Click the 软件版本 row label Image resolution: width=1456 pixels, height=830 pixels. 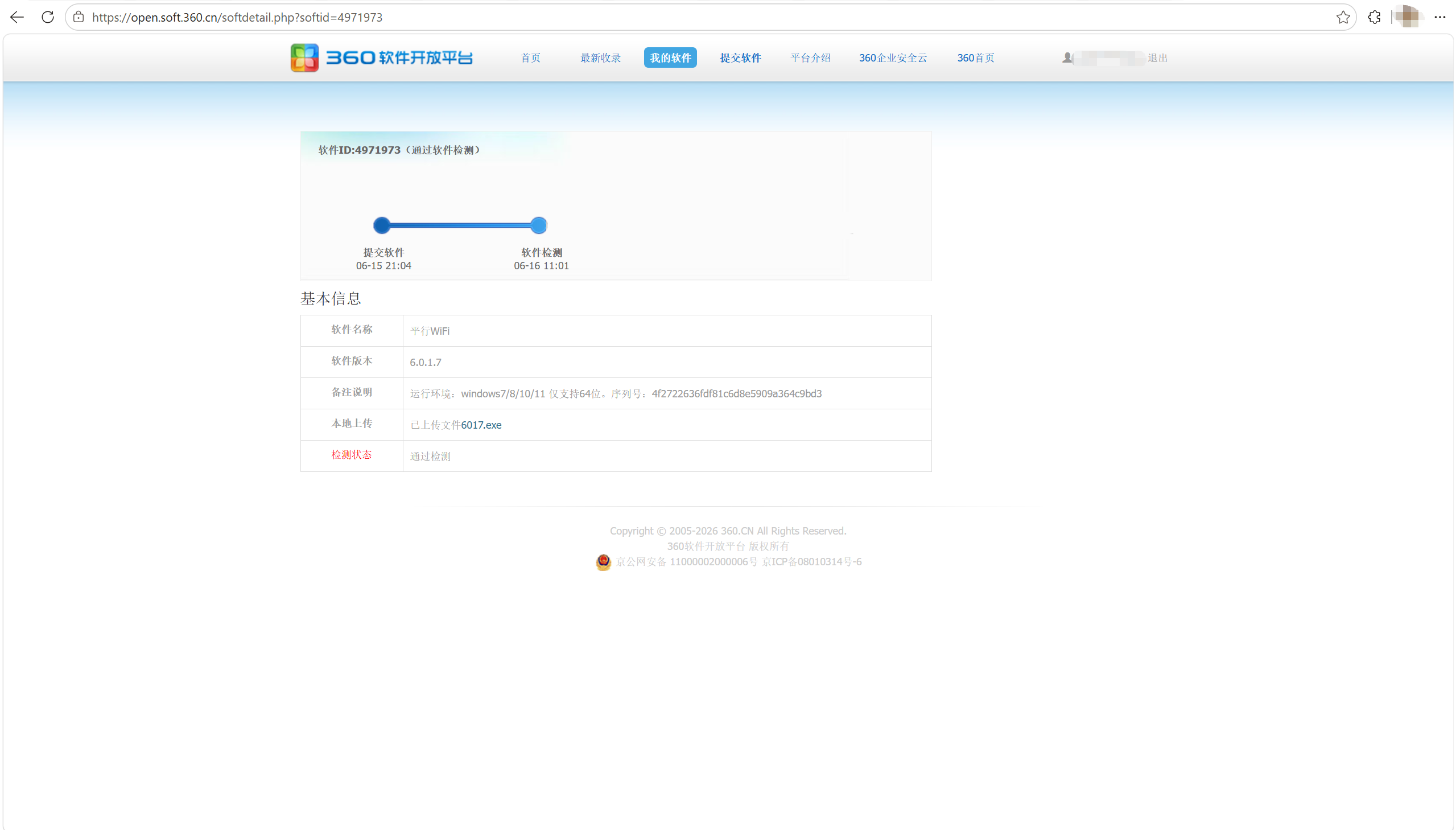click(x=352, y=360)
